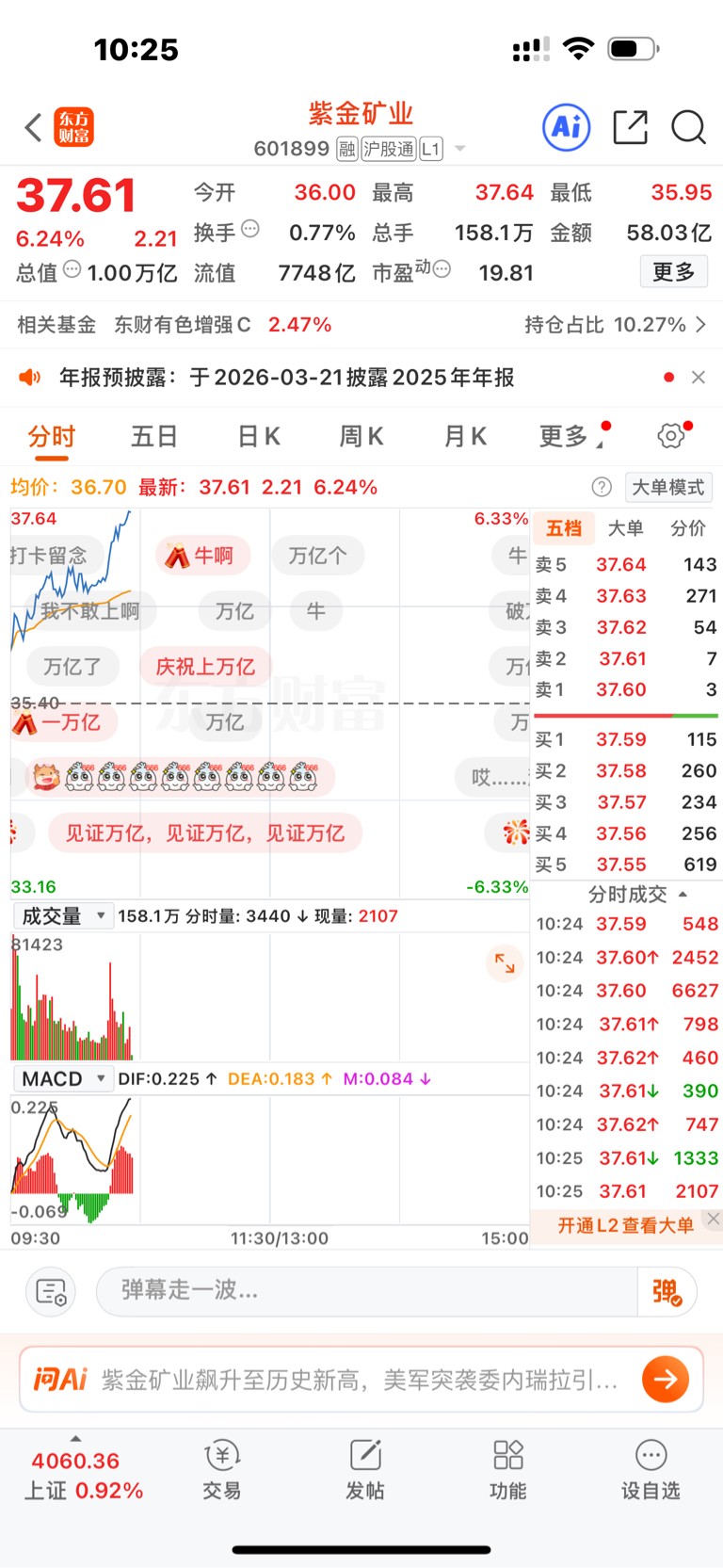Open the search magnifier icon
The image size is (723, 1568).
coord(688,127)
